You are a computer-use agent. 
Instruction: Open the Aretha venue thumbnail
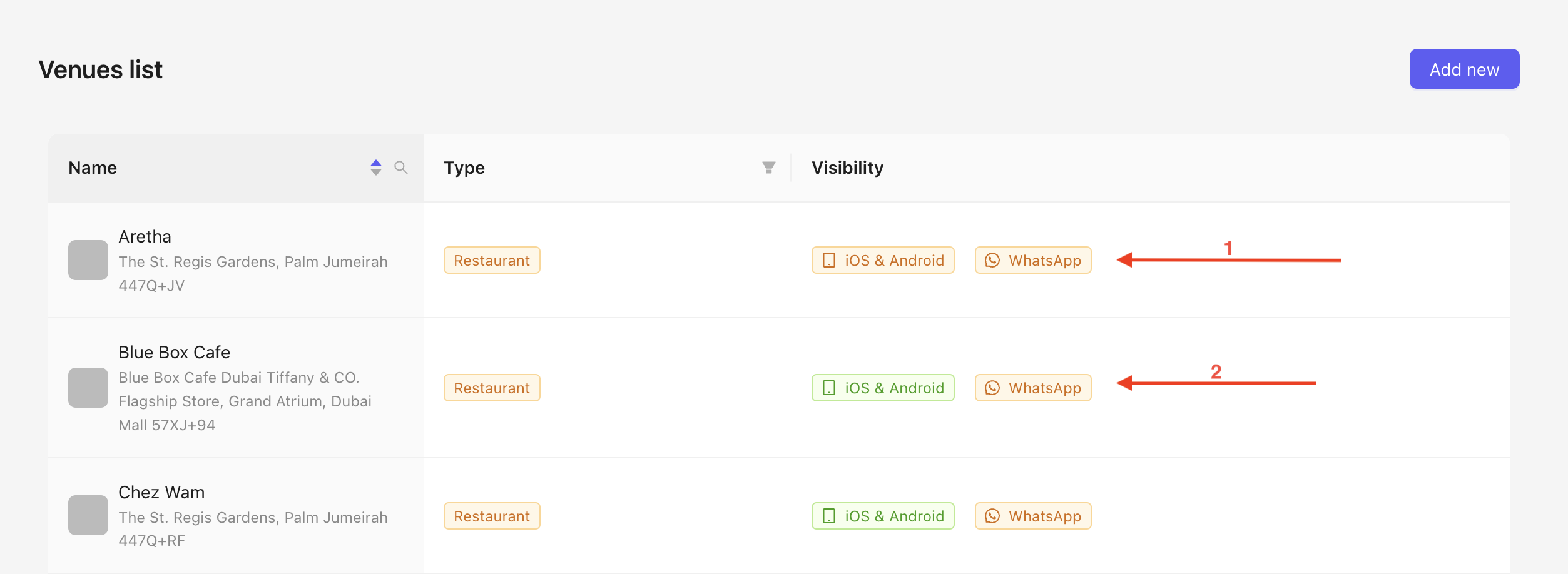(88, 260)
